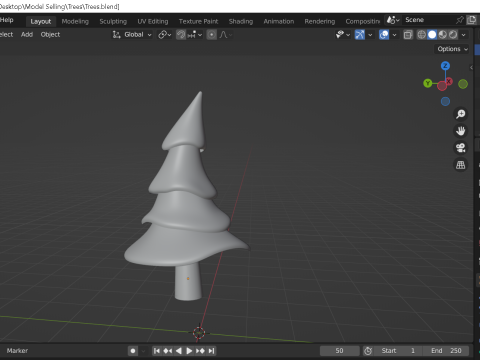Open the Help menu

7,20
